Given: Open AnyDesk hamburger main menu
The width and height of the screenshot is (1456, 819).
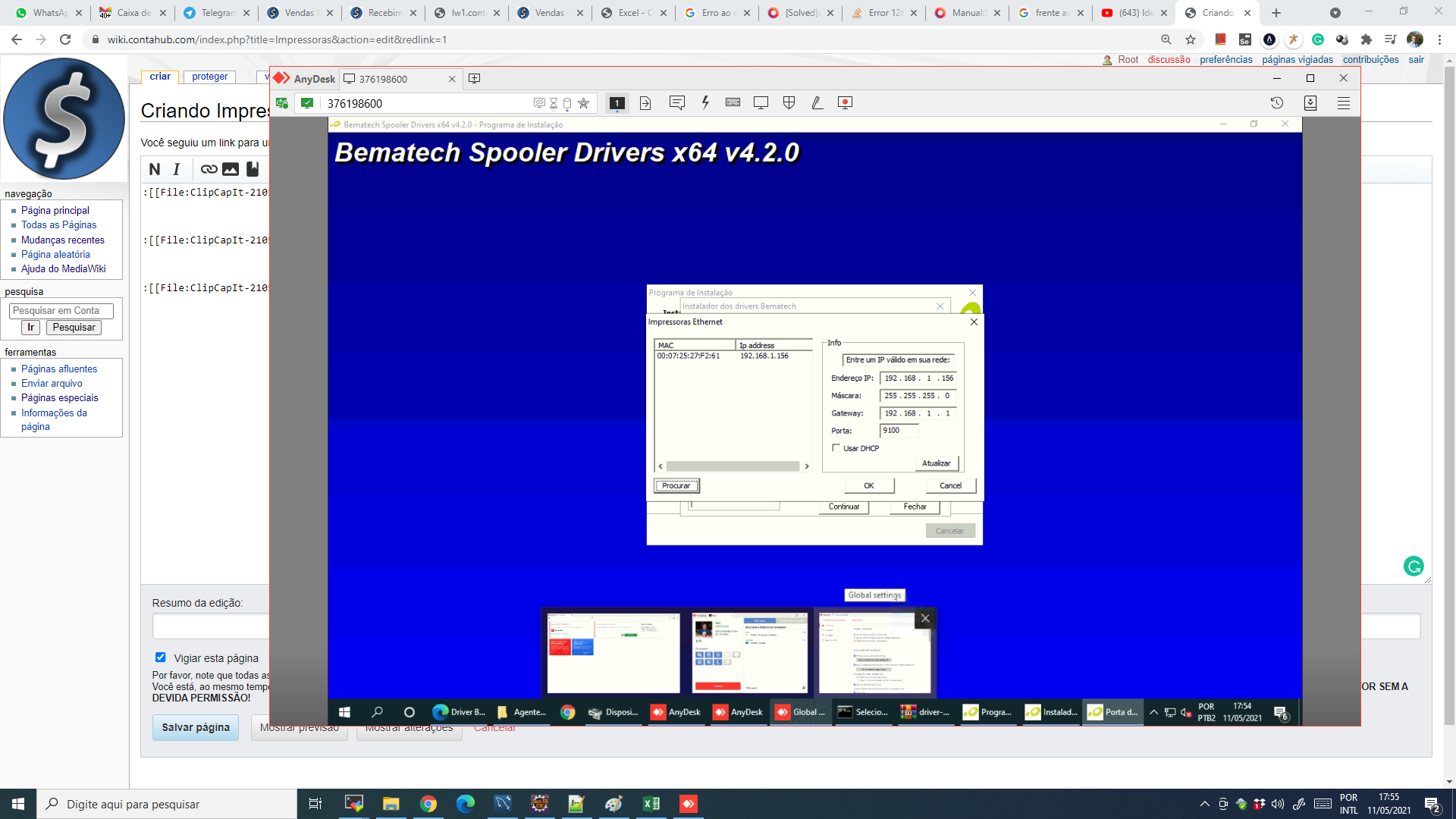Looking at the screenshot, I should pyautogui.click(x=1344, y=102).
